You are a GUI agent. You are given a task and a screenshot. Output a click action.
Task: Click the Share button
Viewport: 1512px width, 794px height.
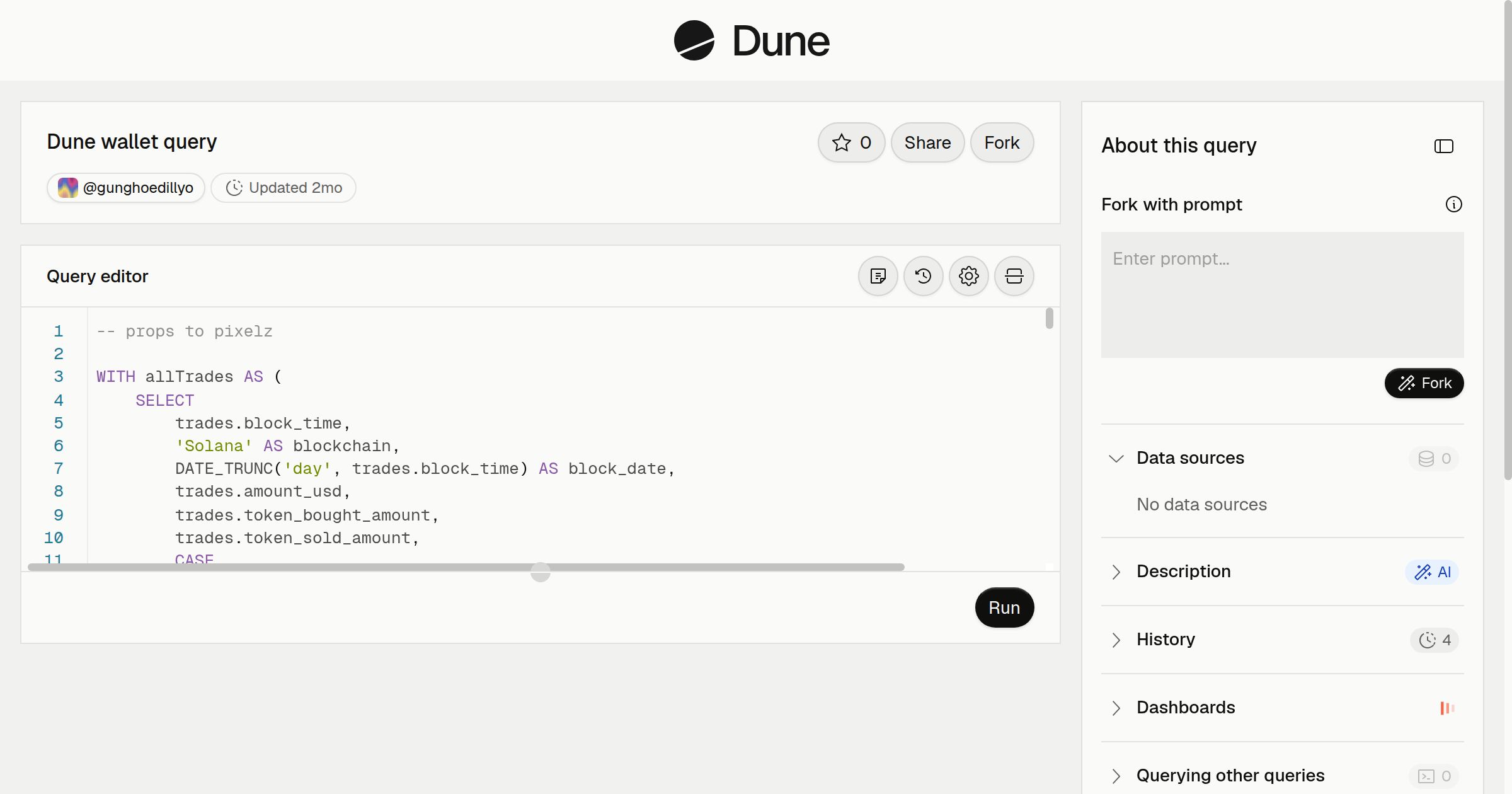click(927, 142)
